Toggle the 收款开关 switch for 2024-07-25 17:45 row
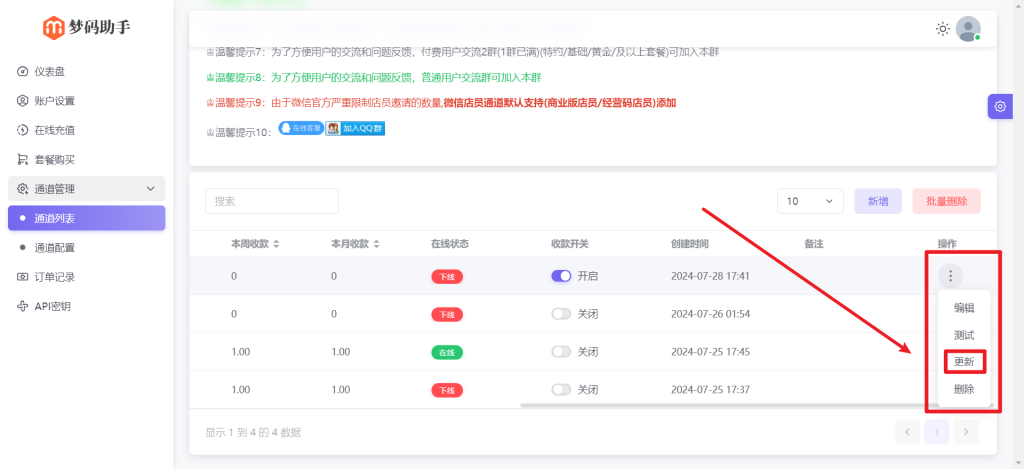The height and width of the screenshot is (469, 1024). (561, 352)
